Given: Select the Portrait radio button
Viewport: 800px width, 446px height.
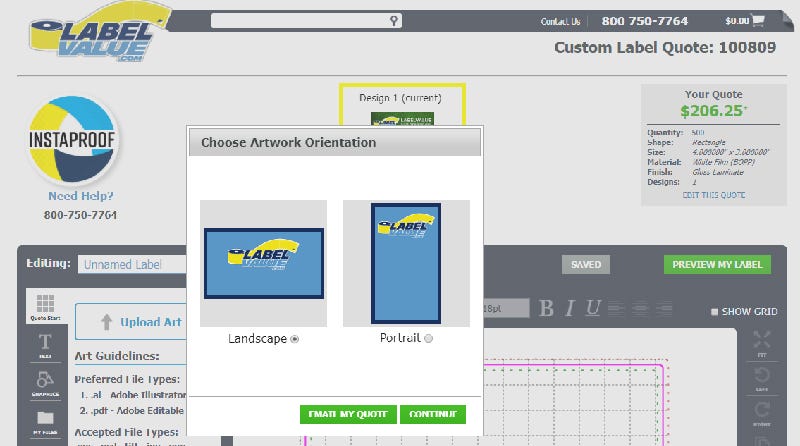Looking at the screenshot, I should pyautogui.click(x=429, y=338).
